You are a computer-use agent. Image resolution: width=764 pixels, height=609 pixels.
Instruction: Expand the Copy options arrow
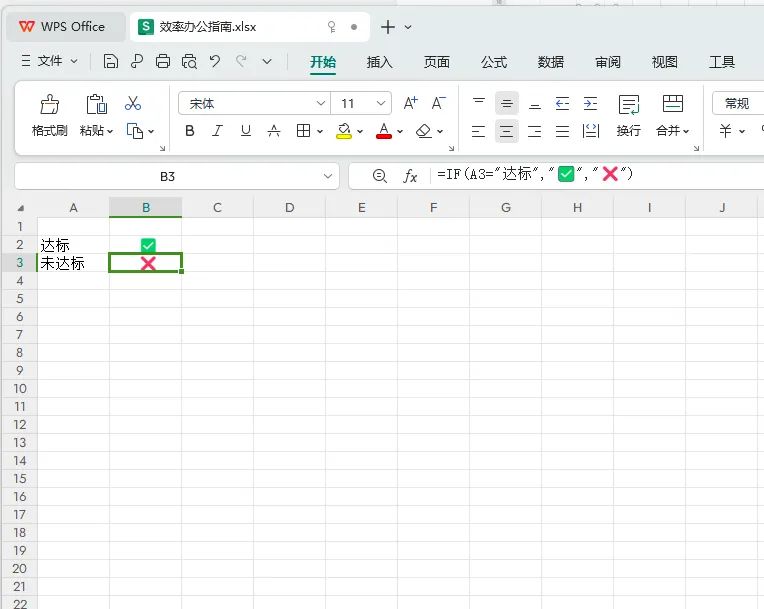pos(151,131)
